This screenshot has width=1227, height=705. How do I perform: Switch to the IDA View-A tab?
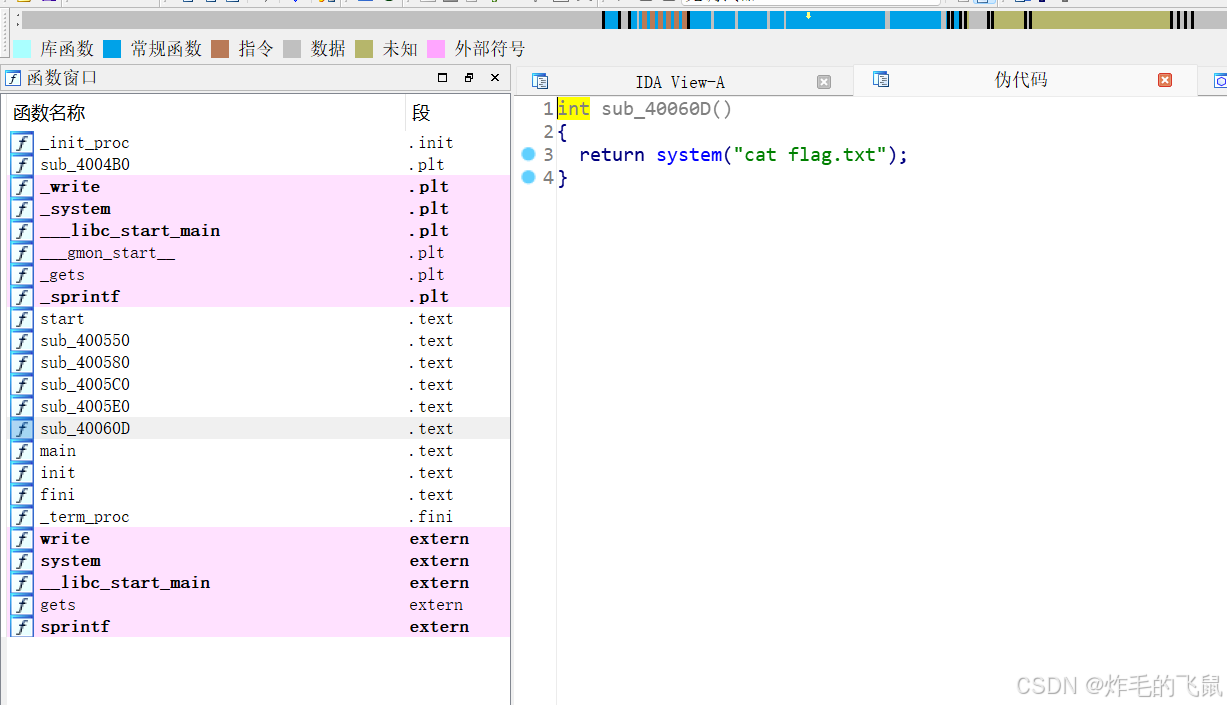click(x=680, y=81)
